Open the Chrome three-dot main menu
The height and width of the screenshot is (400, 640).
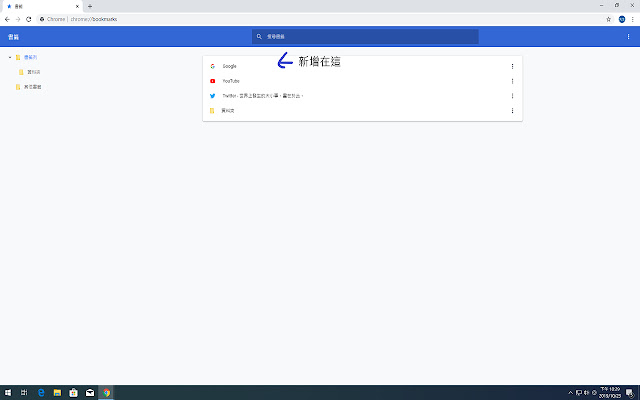[x=633, y=19]
